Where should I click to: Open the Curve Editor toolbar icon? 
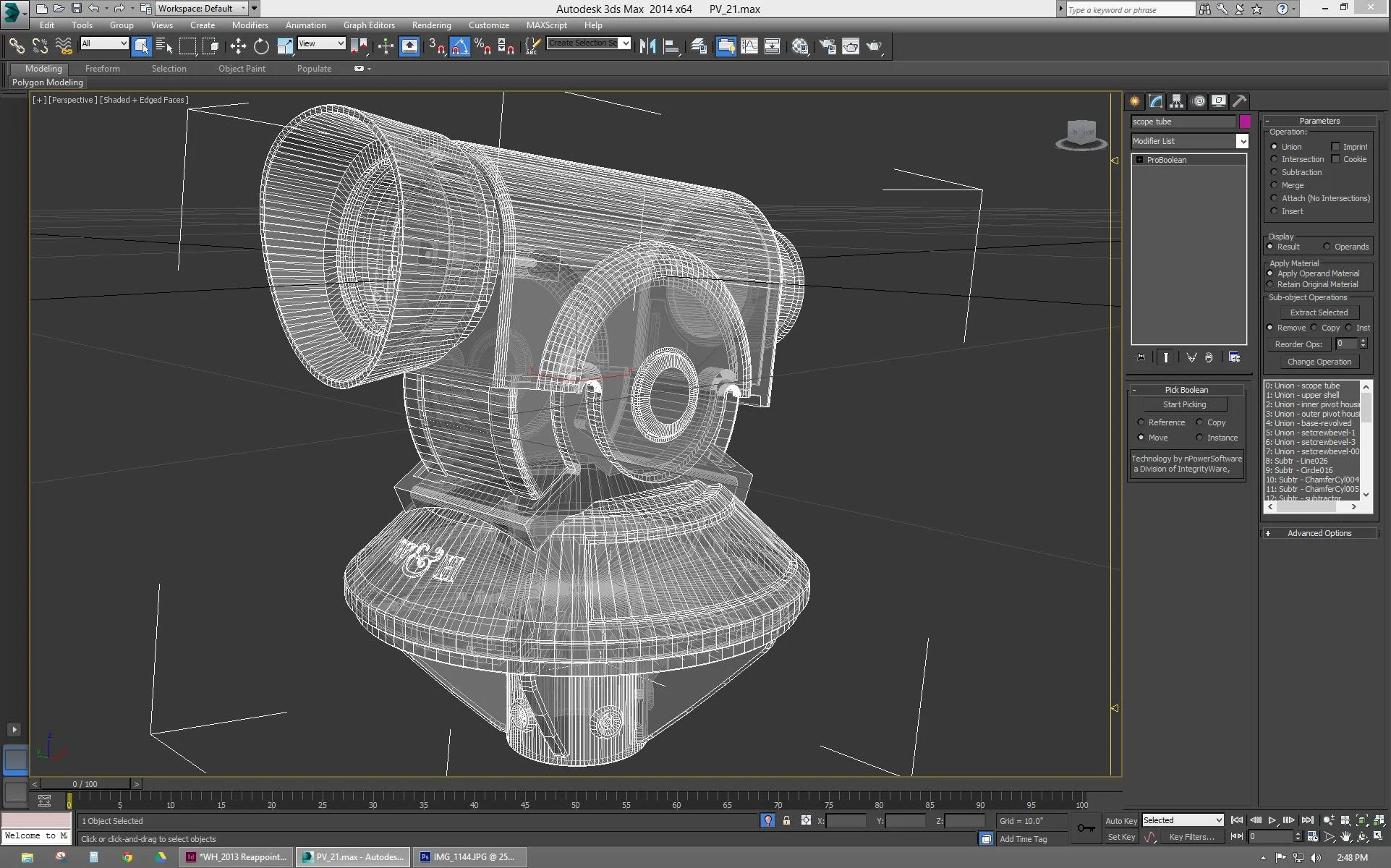[749, 46]
